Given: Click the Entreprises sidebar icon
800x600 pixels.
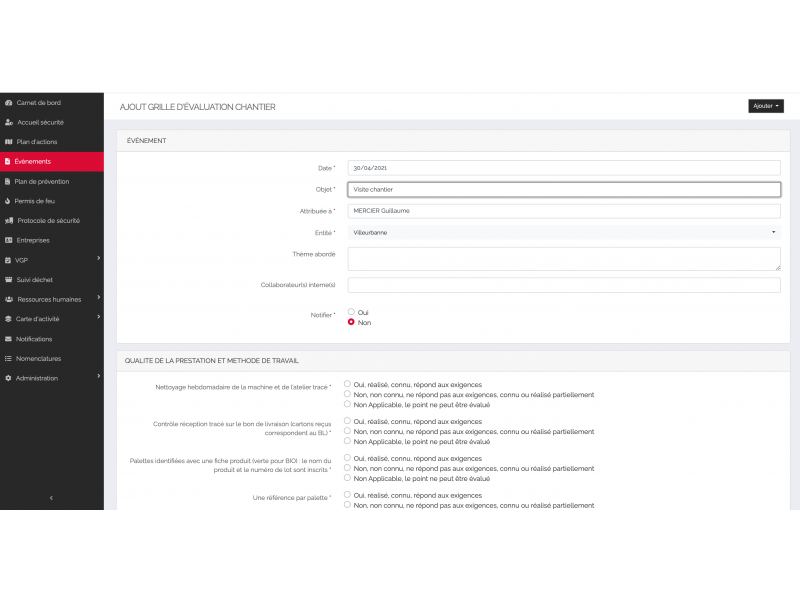Looking at the screenshot, I should 9,240.
